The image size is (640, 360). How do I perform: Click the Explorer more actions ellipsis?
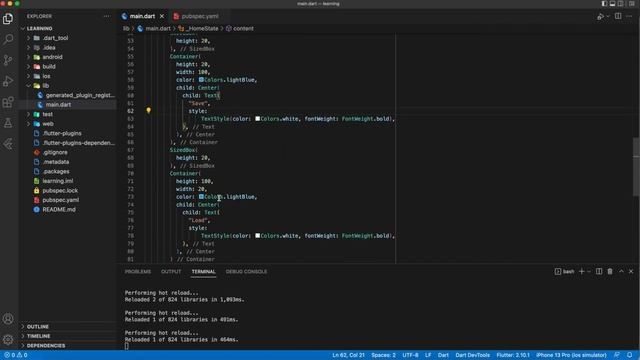coord(107,16)
